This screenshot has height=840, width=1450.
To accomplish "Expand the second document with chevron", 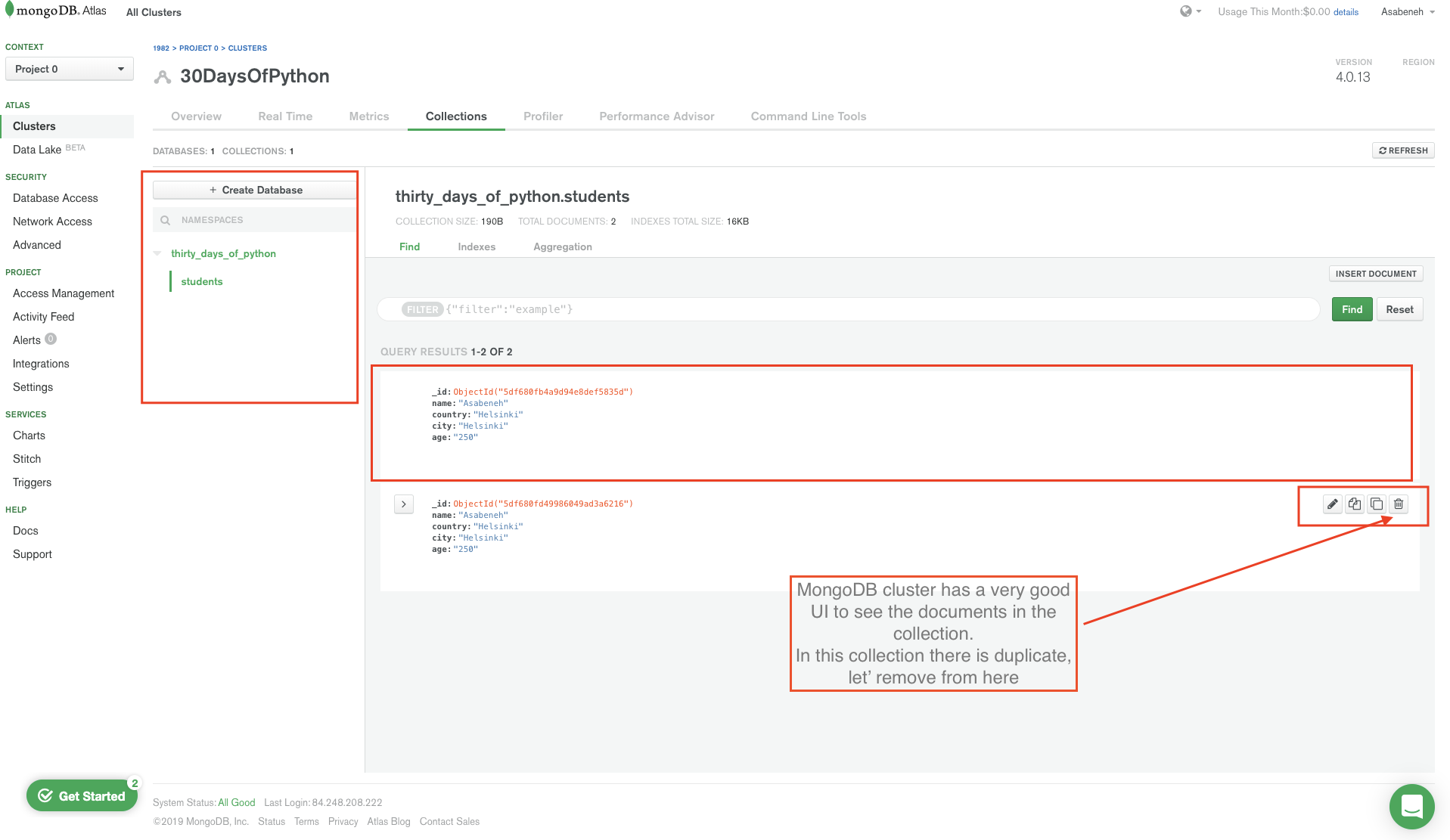I will [x=404, y=504].
